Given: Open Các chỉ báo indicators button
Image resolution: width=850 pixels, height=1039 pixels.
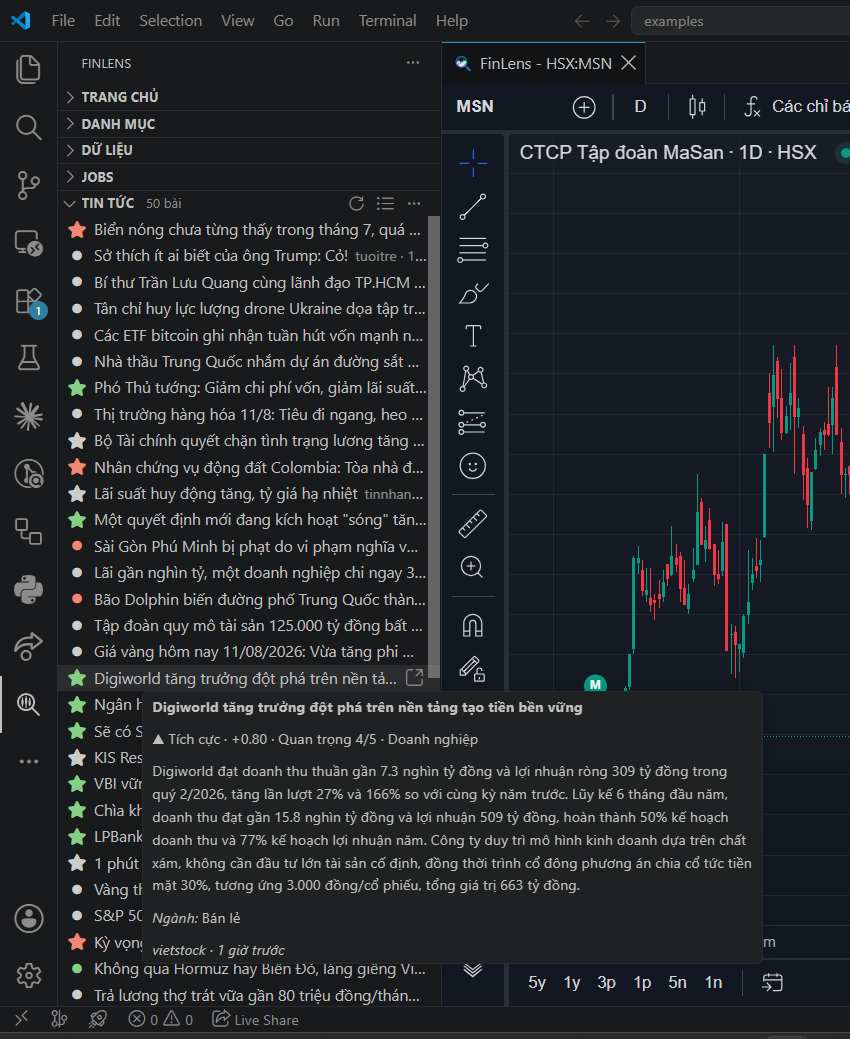Looking at the screenshot, I should (x=797, y=107).
